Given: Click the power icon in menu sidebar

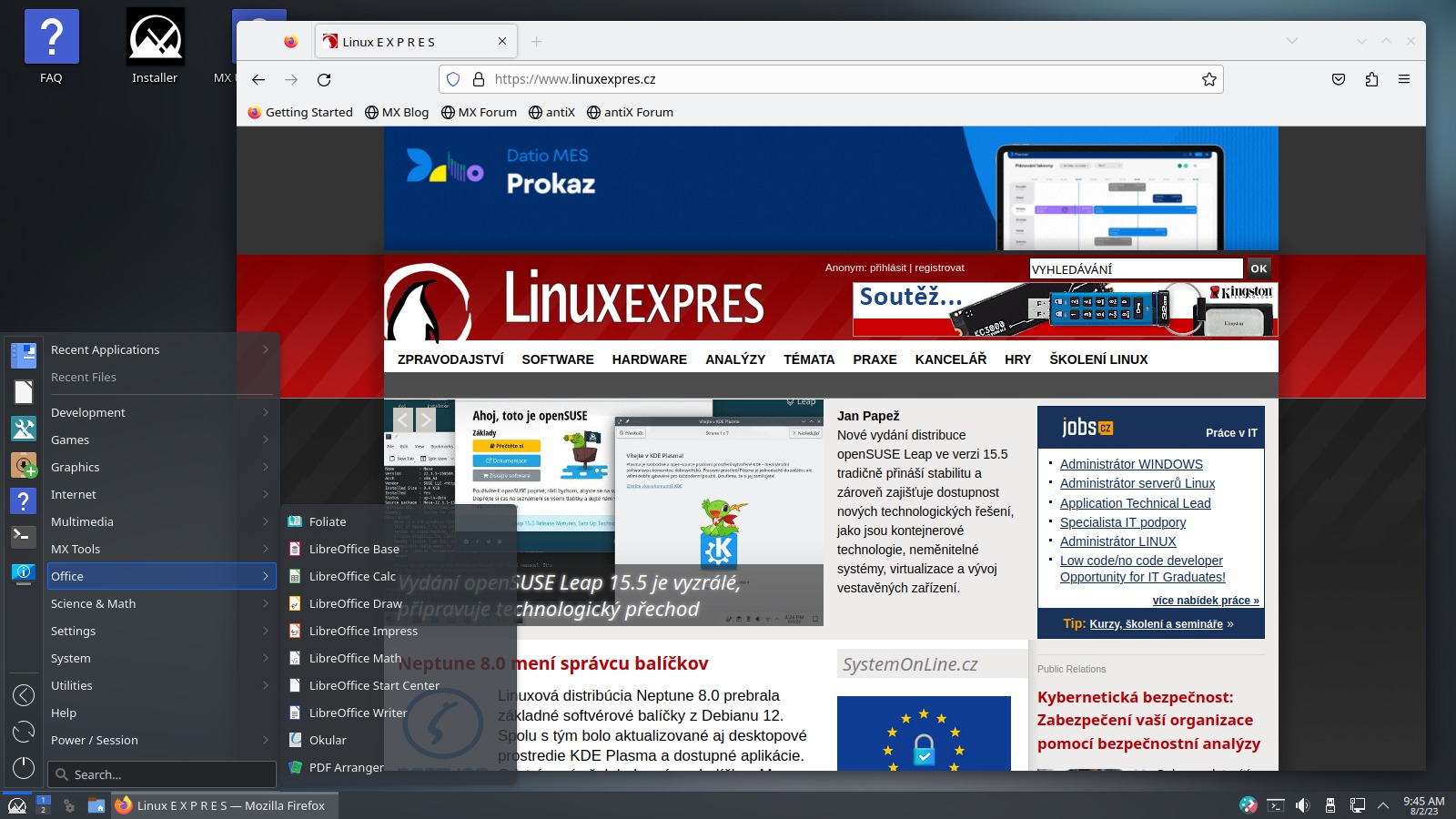Looking at the screenshot, I should click(x=24, y=767).
